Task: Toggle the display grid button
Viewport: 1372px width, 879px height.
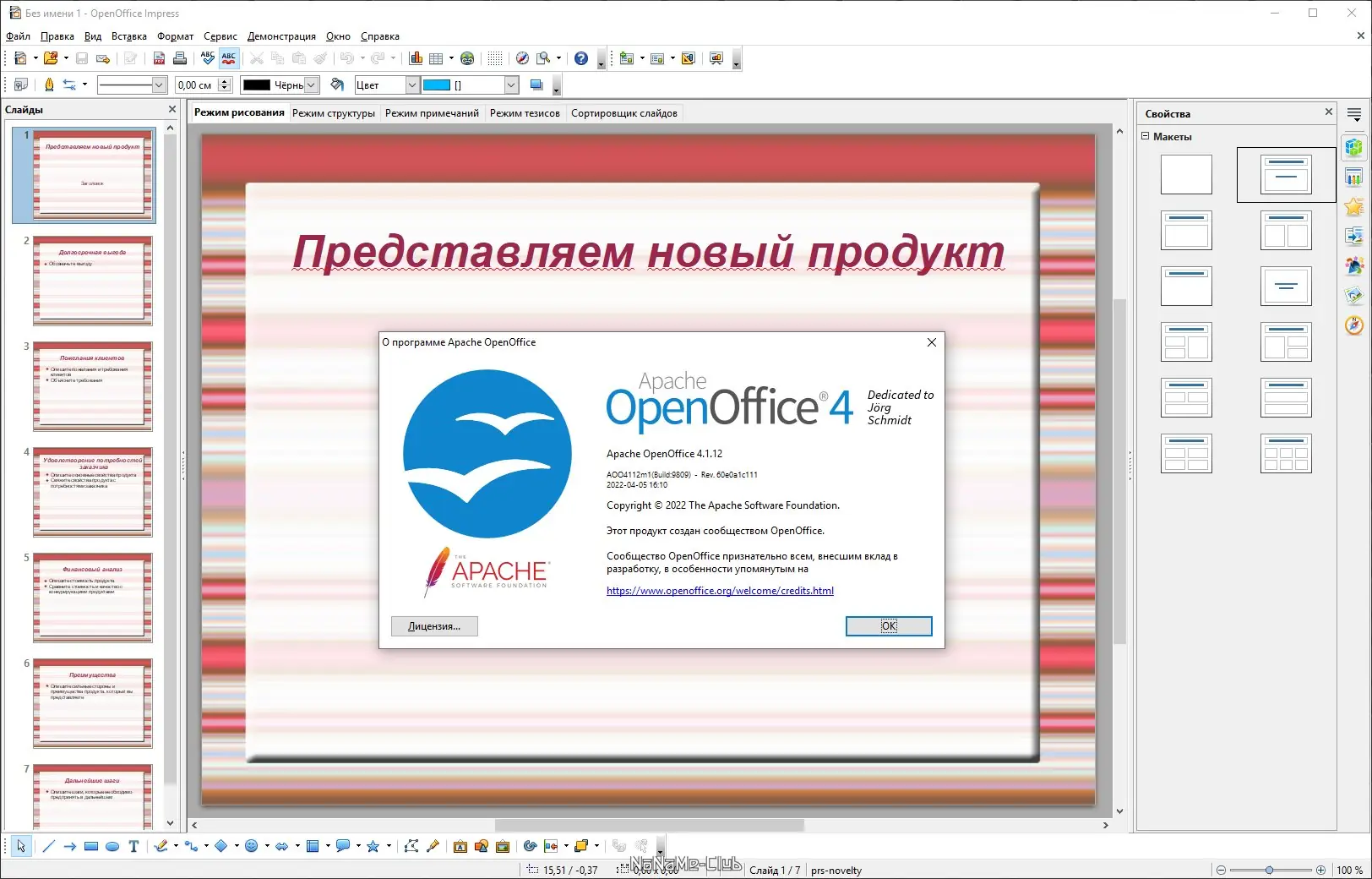Action: click(x=495, y=58)
